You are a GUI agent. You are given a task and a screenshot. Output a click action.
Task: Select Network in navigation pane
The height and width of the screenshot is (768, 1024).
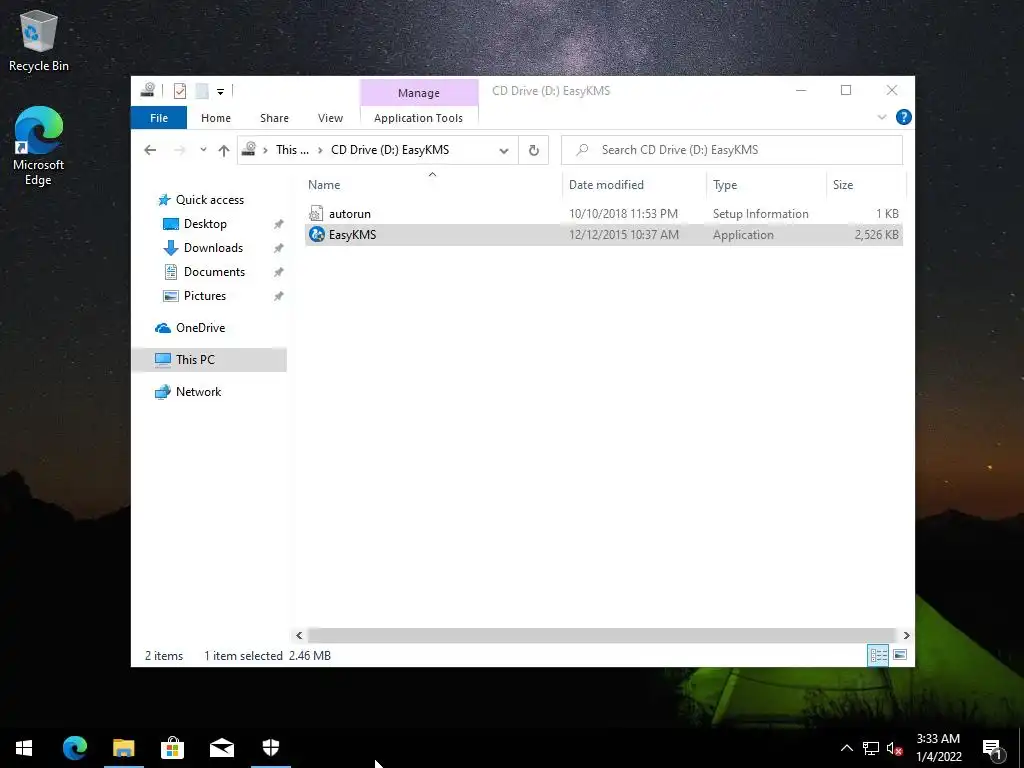coord(198,392)
